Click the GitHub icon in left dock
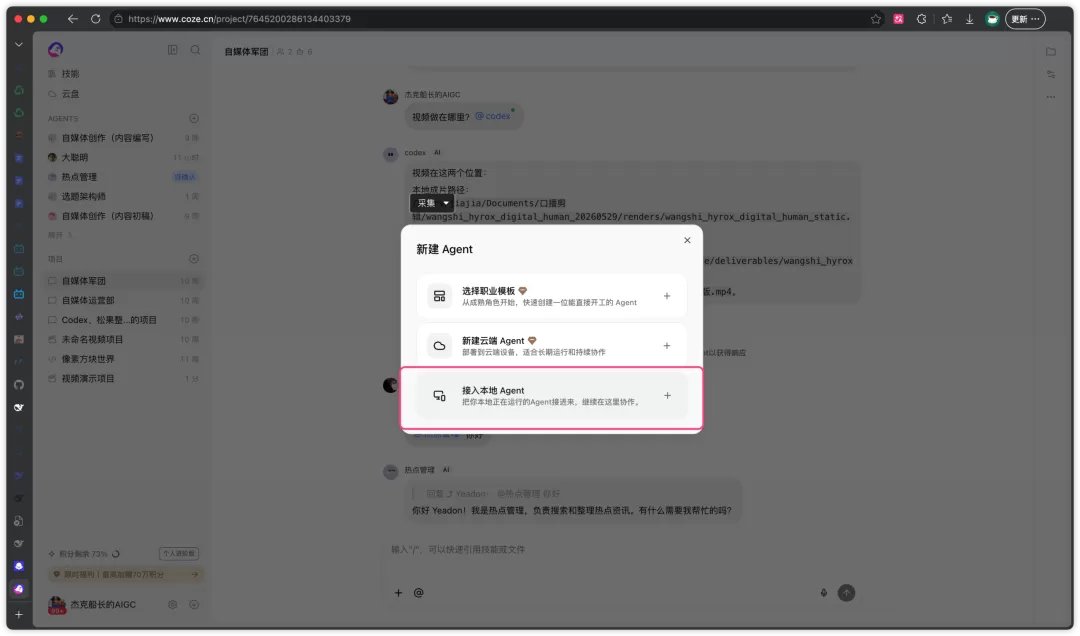 click(x=19, y=385)
